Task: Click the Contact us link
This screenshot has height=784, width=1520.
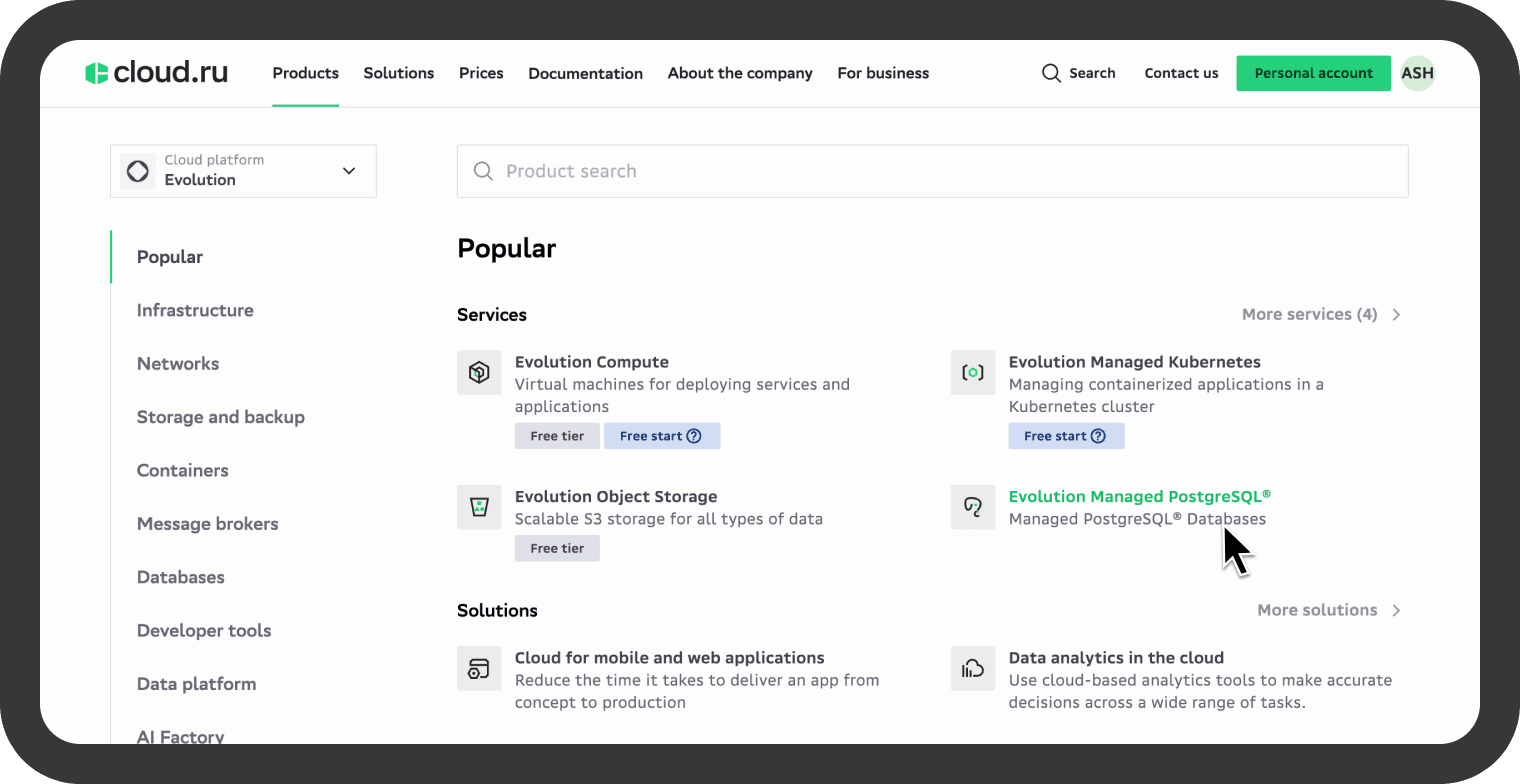Action: pyautogui.click(x=1181, y=73)
